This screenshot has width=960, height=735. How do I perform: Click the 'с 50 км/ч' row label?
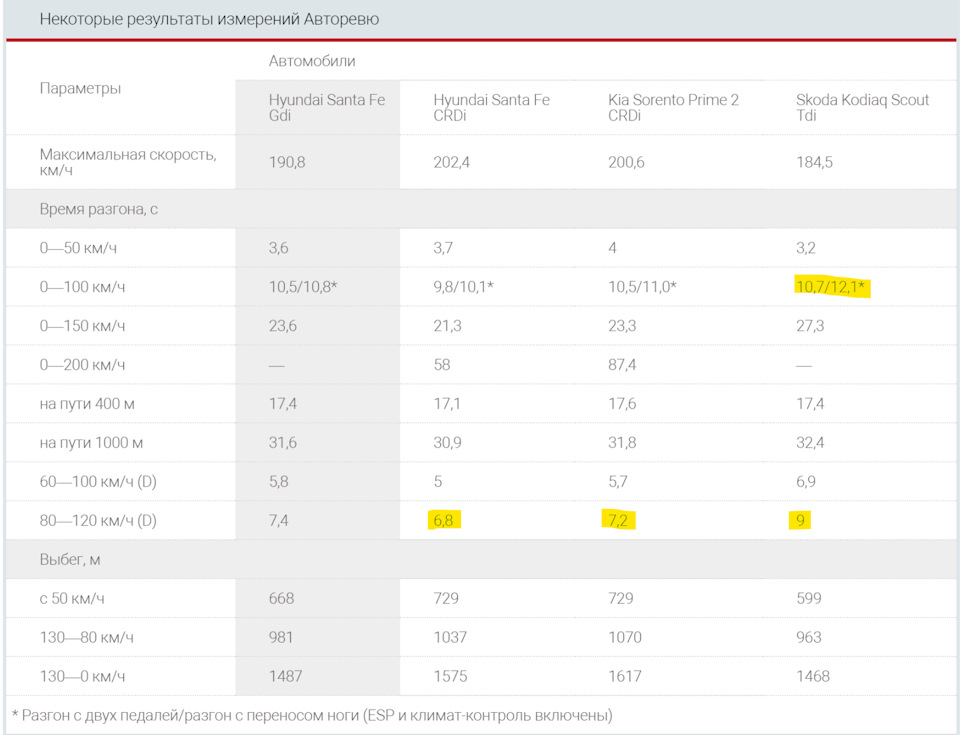pyautogui.click(x=72, y=598)
